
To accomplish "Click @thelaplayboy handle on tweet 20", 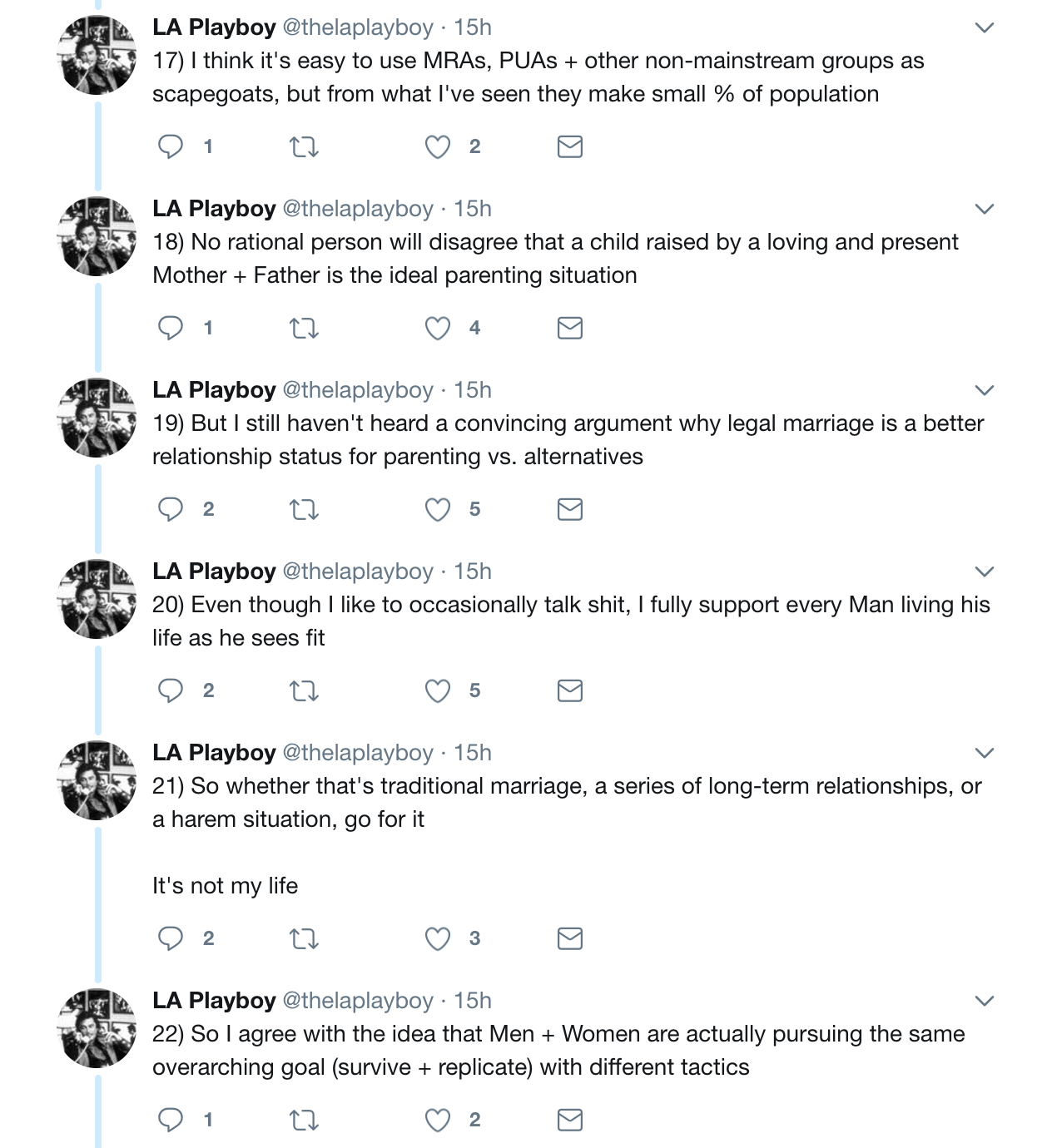I will point(358,572).
